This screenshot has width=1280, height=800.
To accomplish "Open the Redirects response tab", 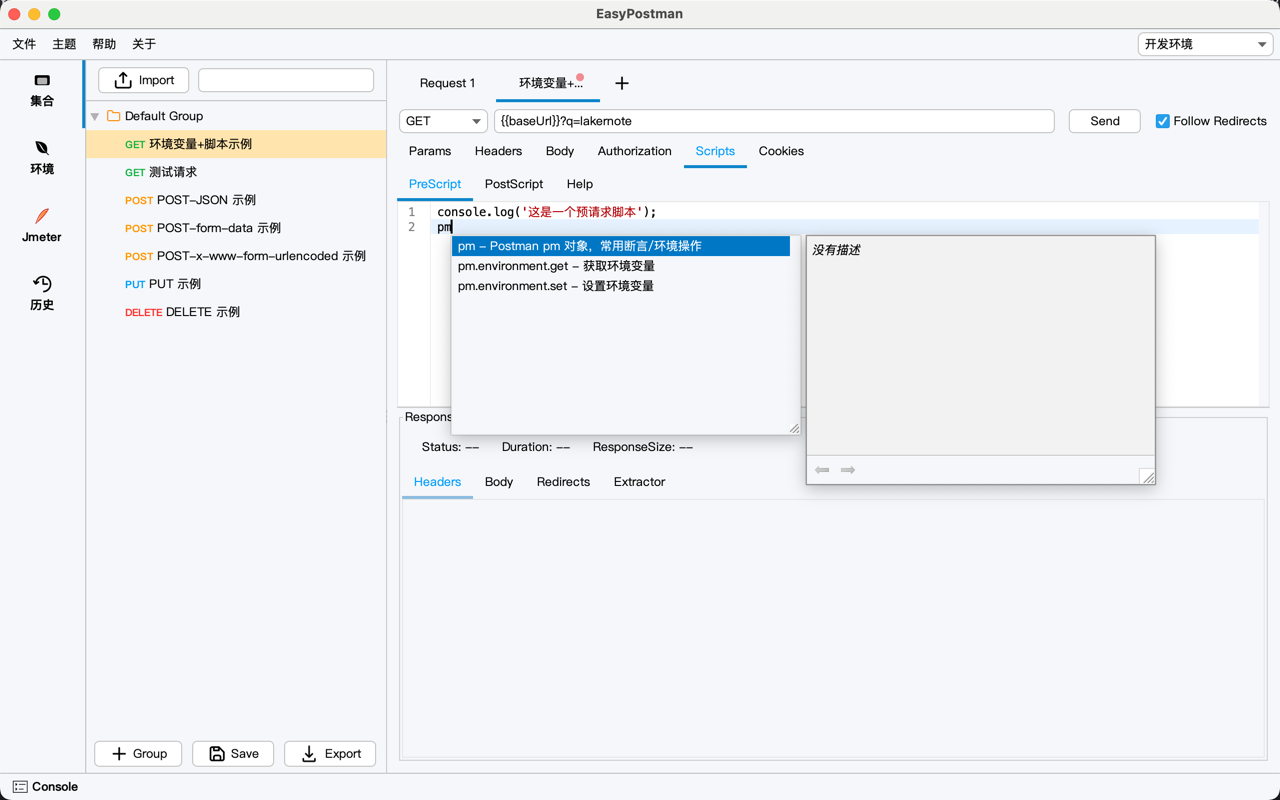I will pos(563,482).
